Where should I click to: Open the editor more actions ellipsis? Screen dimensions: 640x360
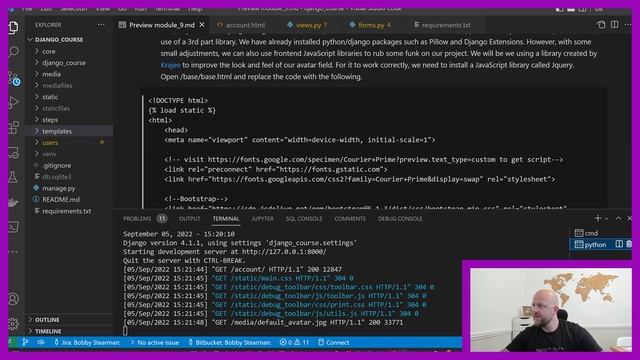tap(628, 24)
